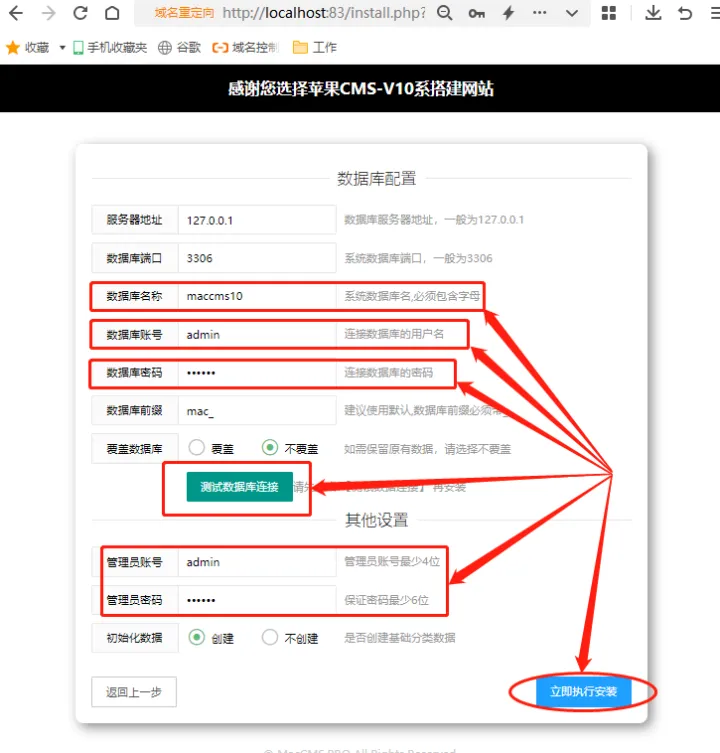Expand the address bar dropdown chevron
The width and height of the screenshot is (720, 753).
(572, 13)
